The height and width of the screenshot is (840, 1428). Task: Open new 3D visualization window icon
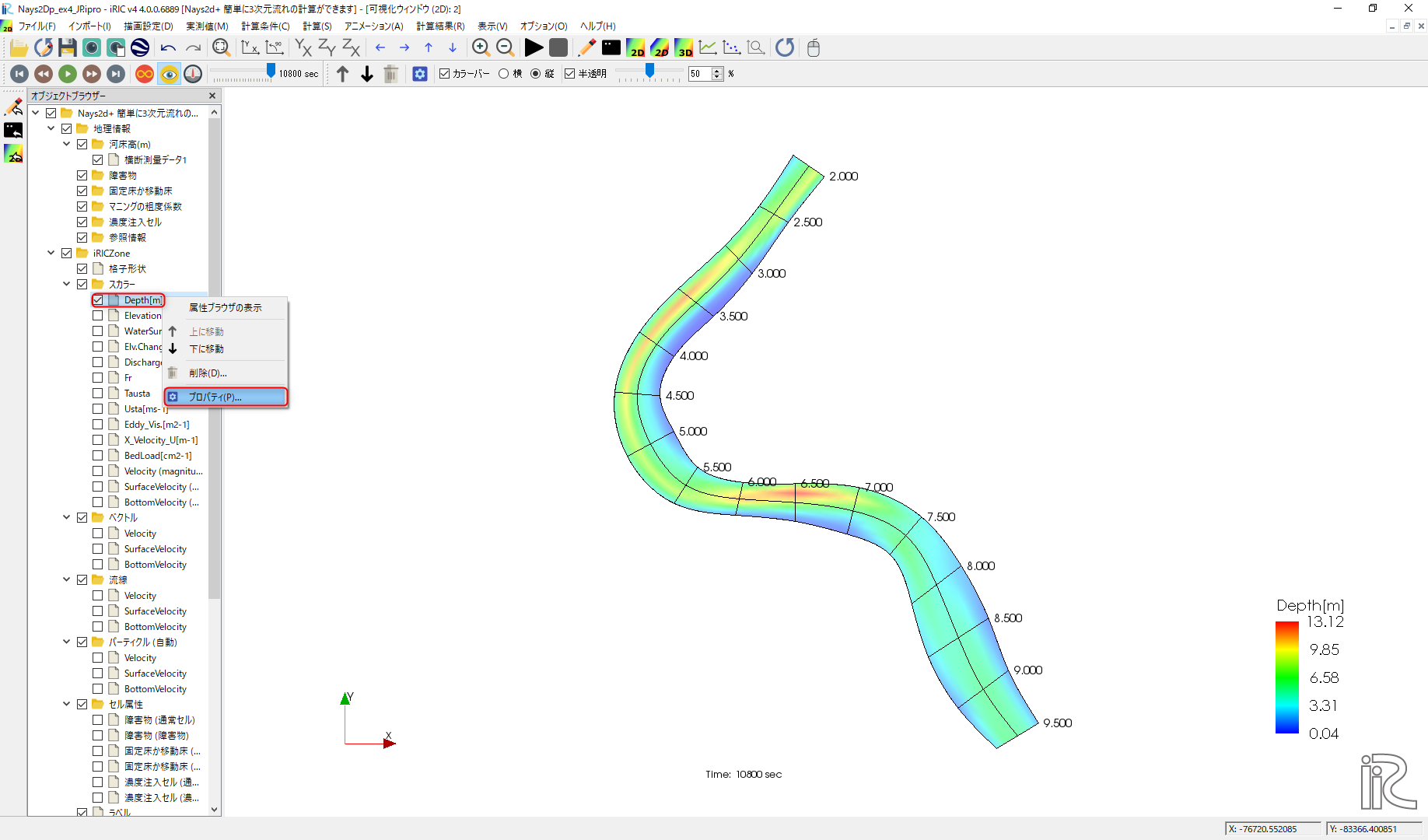[x=684, y=48]
